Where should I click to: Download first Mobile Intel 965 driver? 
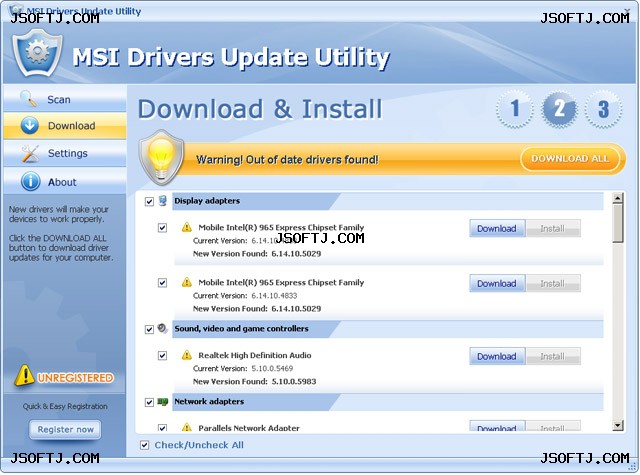pyautogui.click(x=497, y=228)
